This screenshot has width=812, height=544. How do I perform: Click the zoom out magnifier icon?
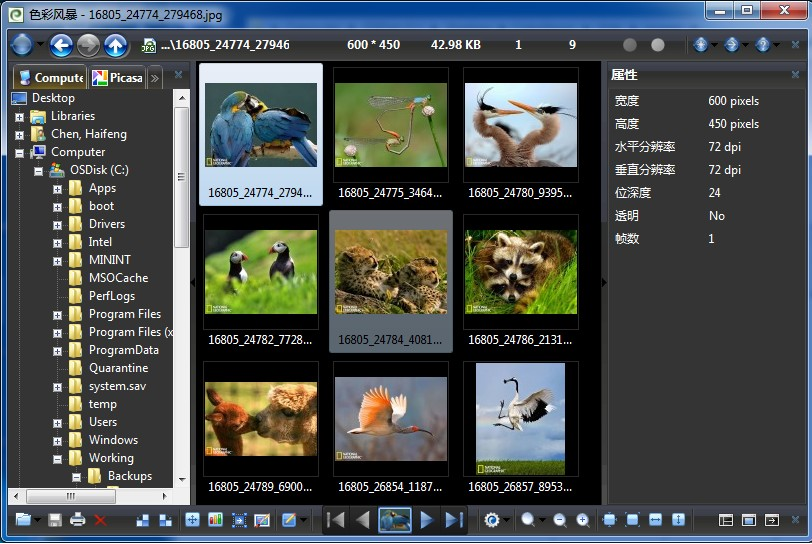[559, 520]
